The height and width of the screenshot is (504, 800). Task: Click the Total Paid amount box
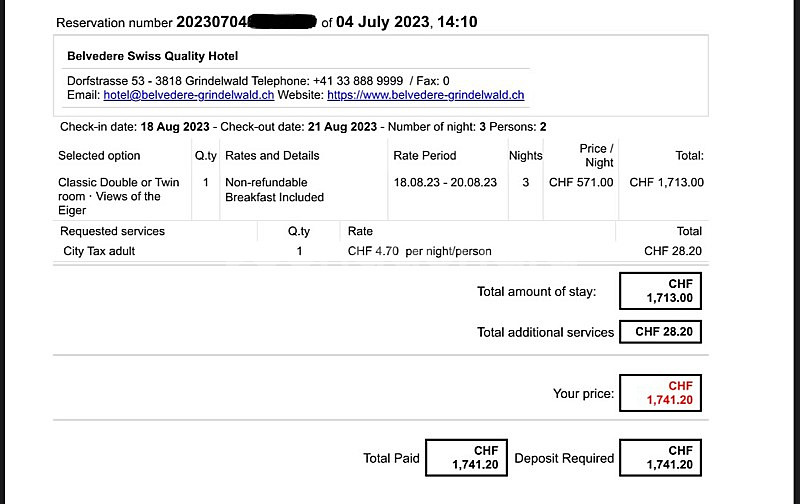coord(467,458)
